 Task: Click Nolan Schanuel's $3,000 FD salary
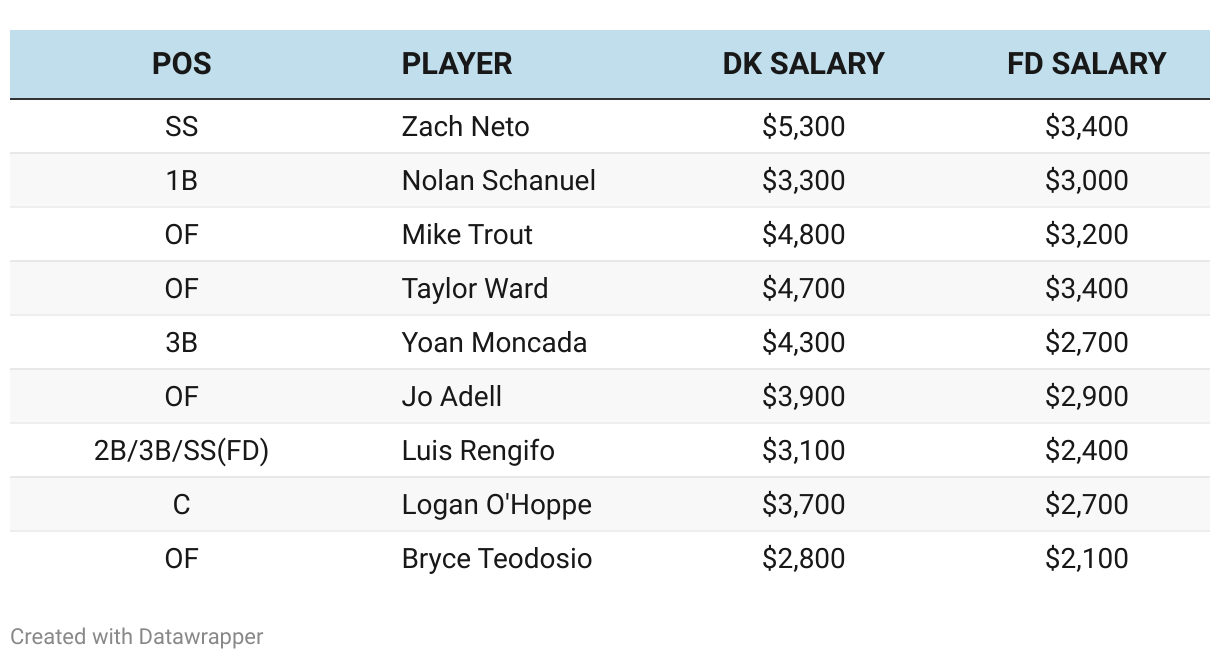point(1086,181)
